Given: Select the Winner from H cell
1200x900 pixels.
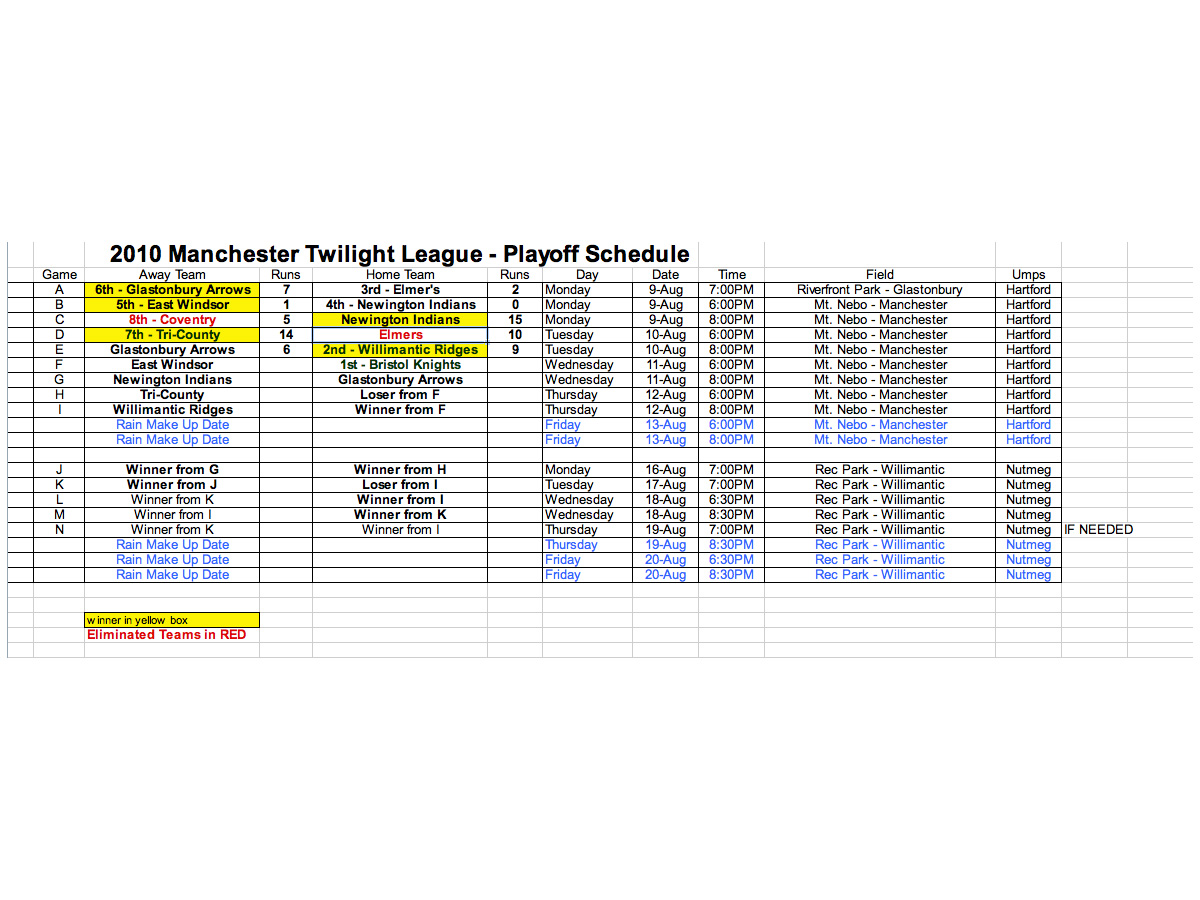Looking at the screenshot, I should 400,469.
